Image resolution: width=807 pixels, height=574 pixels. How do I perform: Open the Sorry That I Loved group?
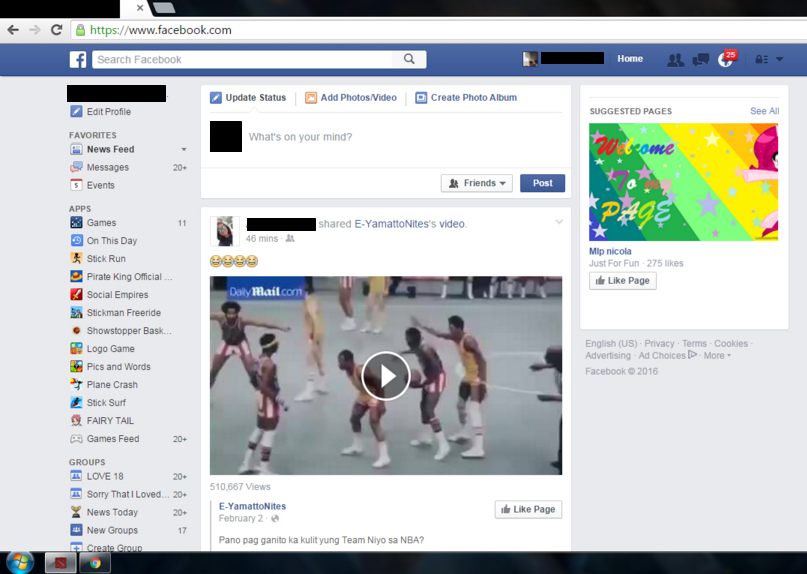(x=128, y=495)
